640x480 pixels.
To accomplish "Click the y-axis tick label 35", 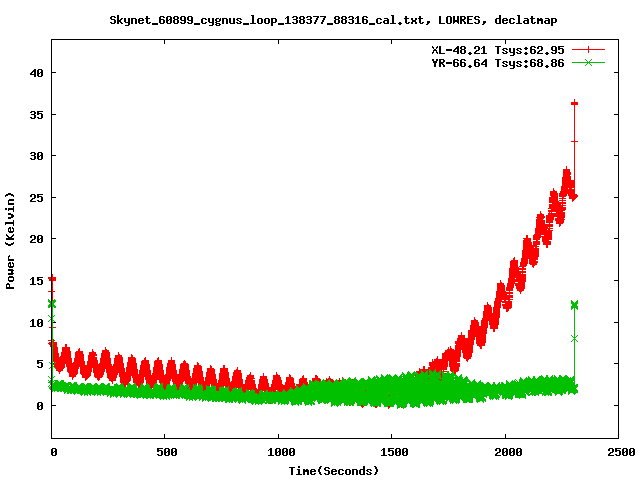I will pos(36,115).
